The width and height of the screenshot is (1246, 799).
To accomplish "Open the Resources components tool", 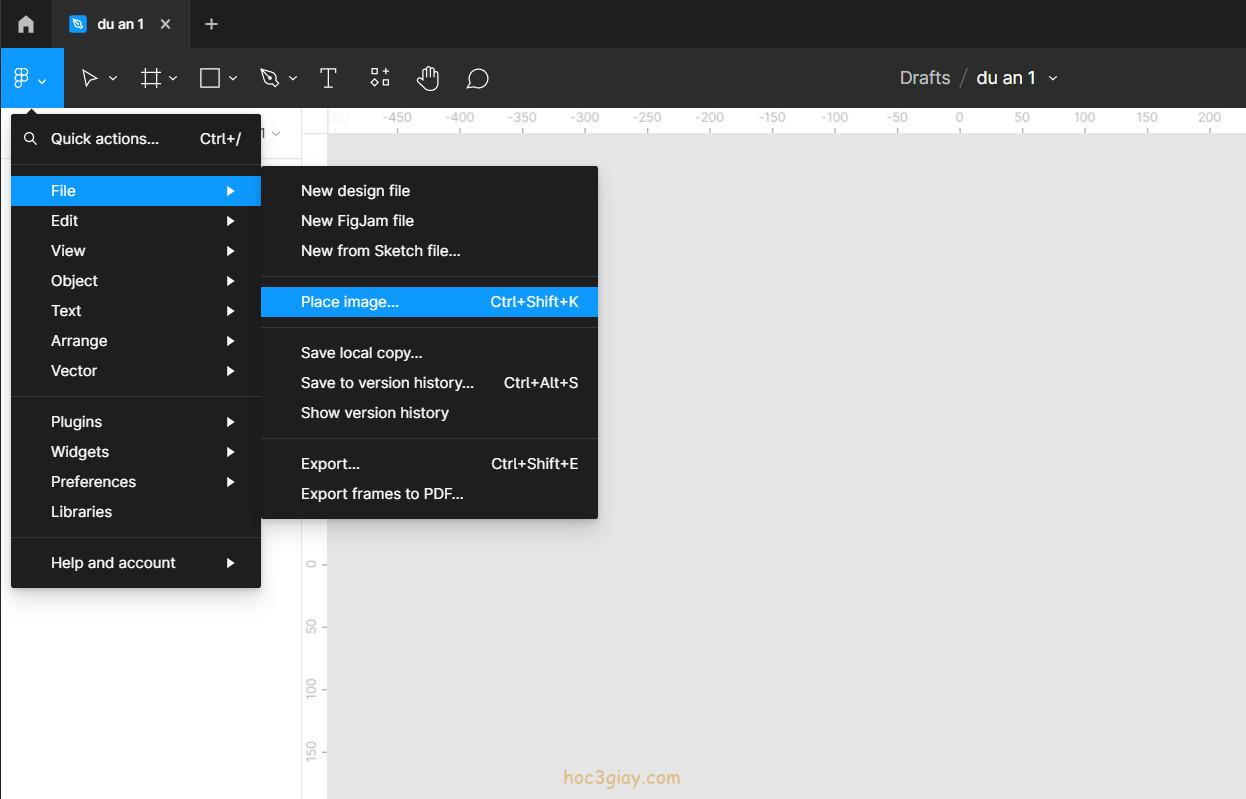I will 380,78.
